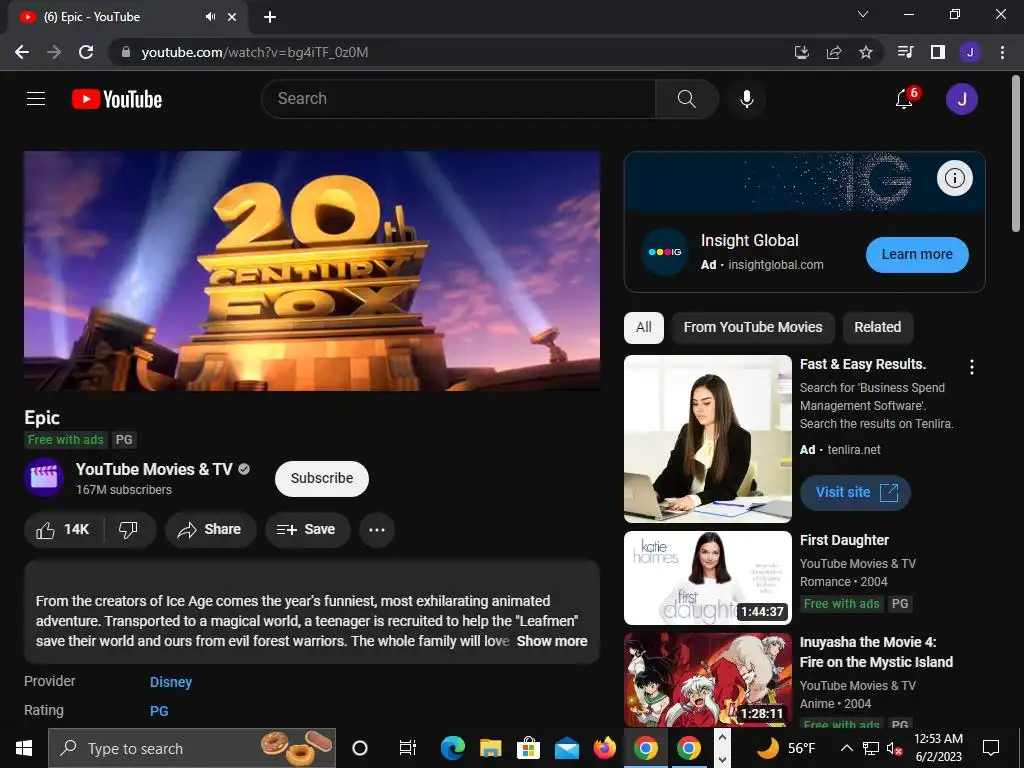
Task: Select the All filter chip
Action: tap(644, 327)
